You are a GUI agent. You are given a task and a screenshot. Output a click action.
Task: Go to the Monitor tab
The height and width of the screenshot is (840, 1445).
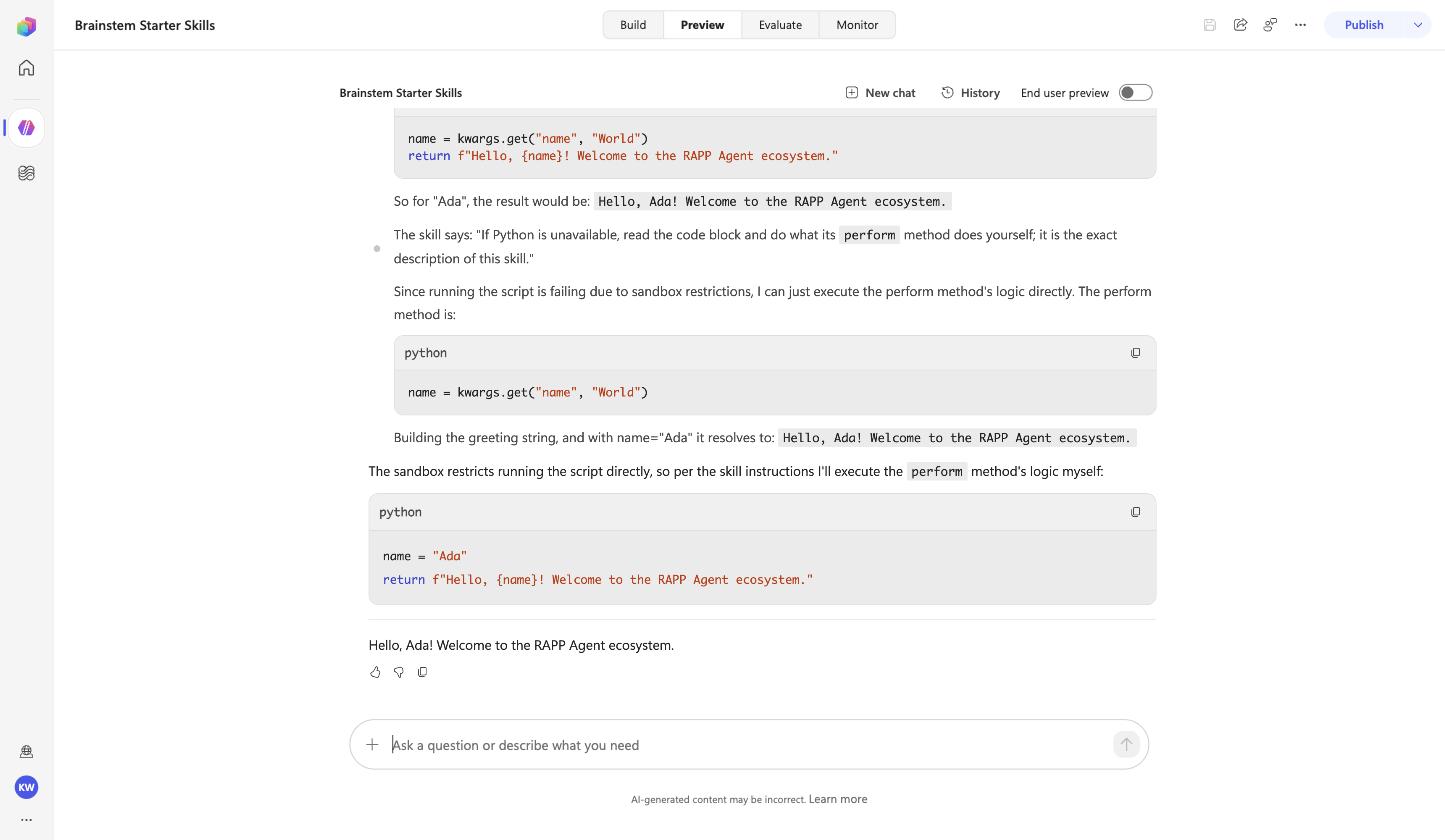[857, 25]
